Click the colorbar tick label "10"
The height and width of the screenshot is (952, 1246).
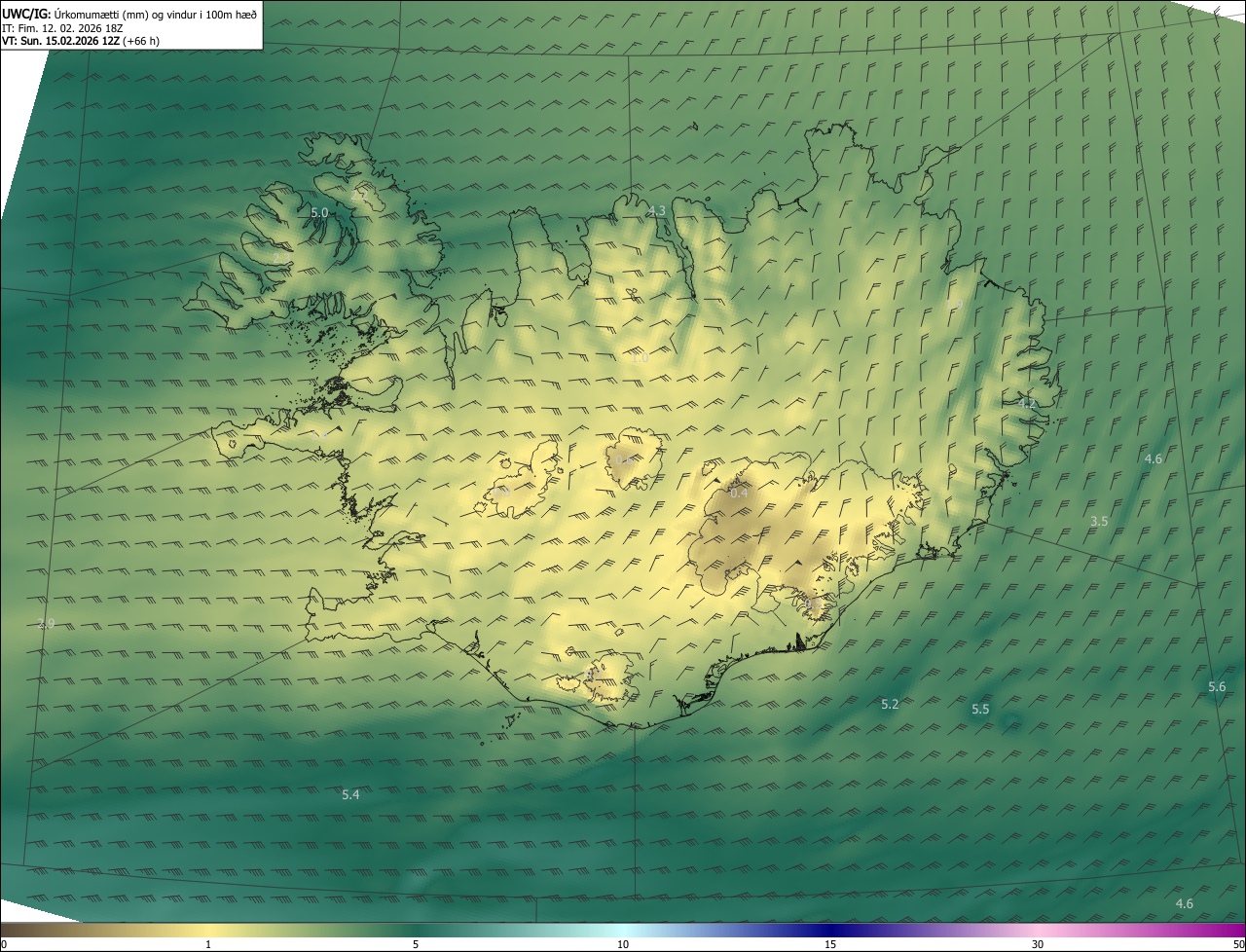pyautogui.click(x=623, y=944)
